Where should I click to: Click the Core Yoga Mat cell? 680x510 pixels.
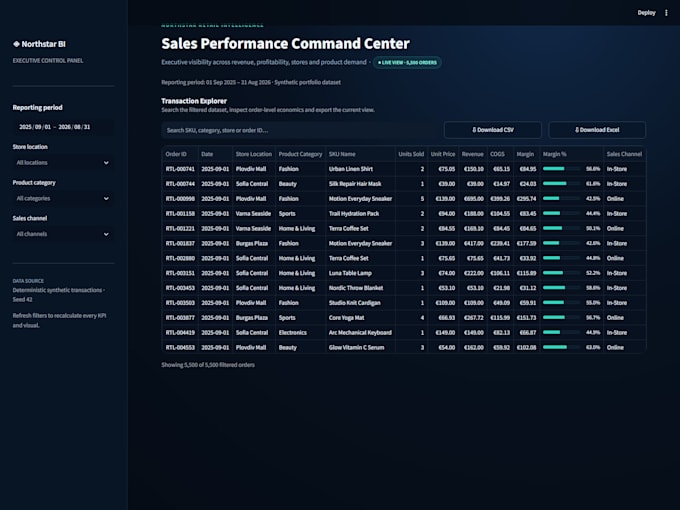tap(360, 317)
